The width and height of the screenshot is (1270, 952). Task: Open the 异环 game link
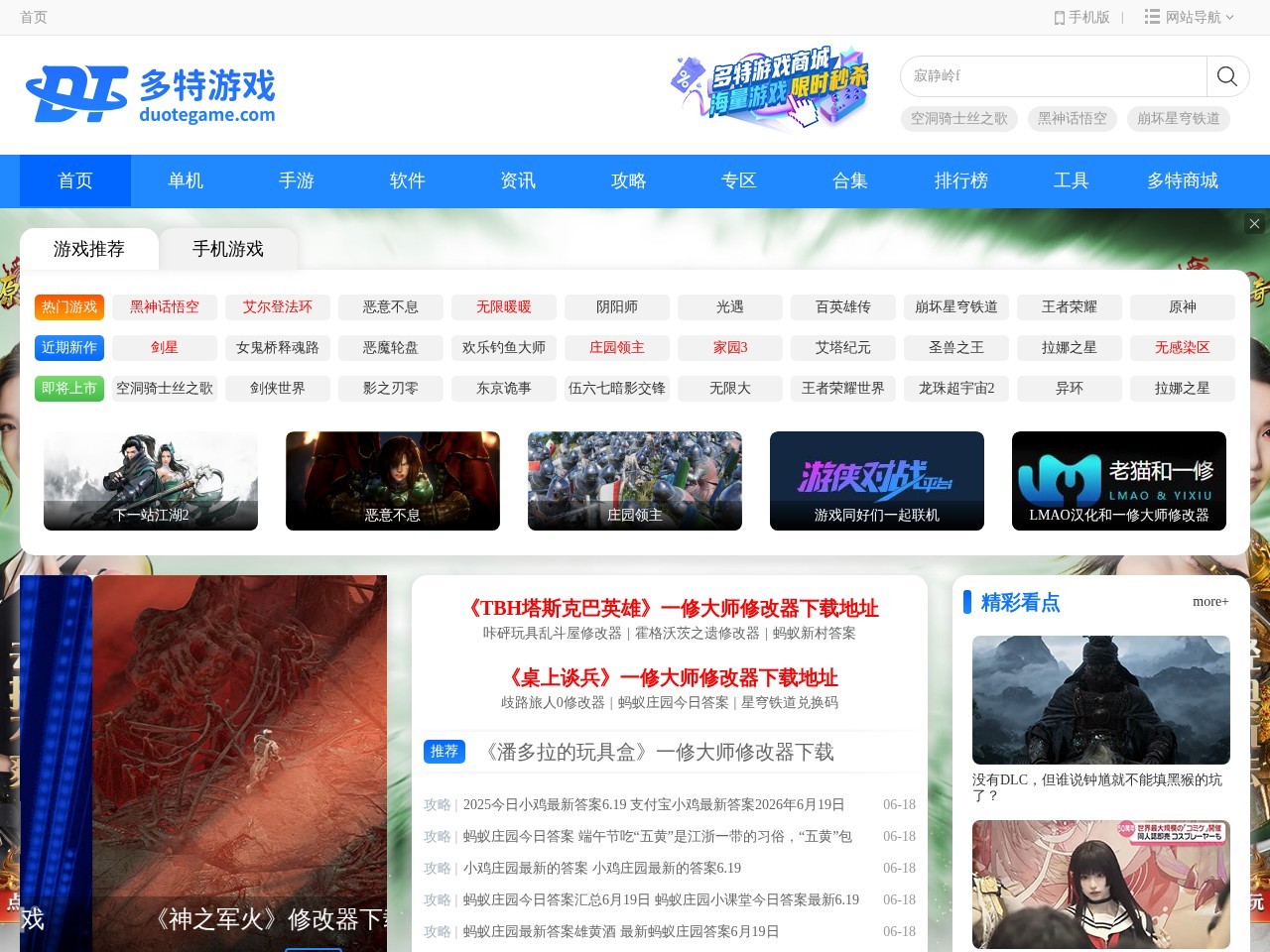1070,389
